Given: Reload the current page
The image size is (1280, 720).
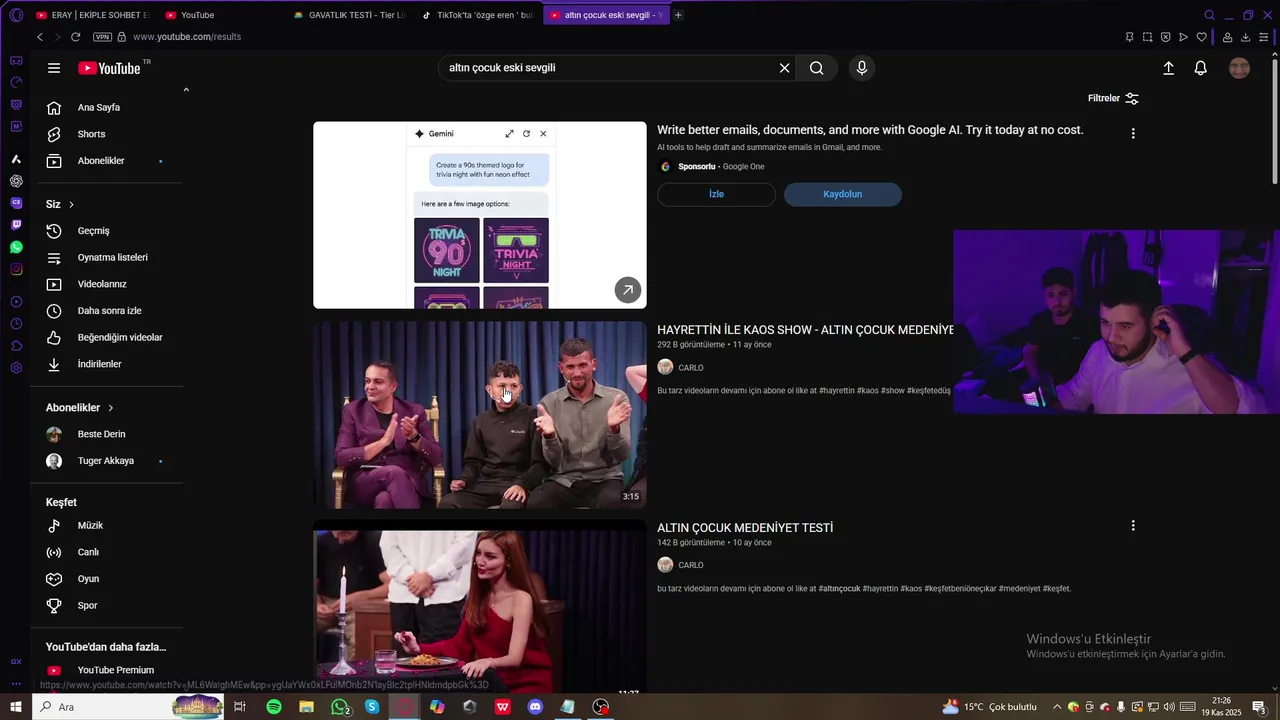Looking at the screenshot, I should 75,37.
